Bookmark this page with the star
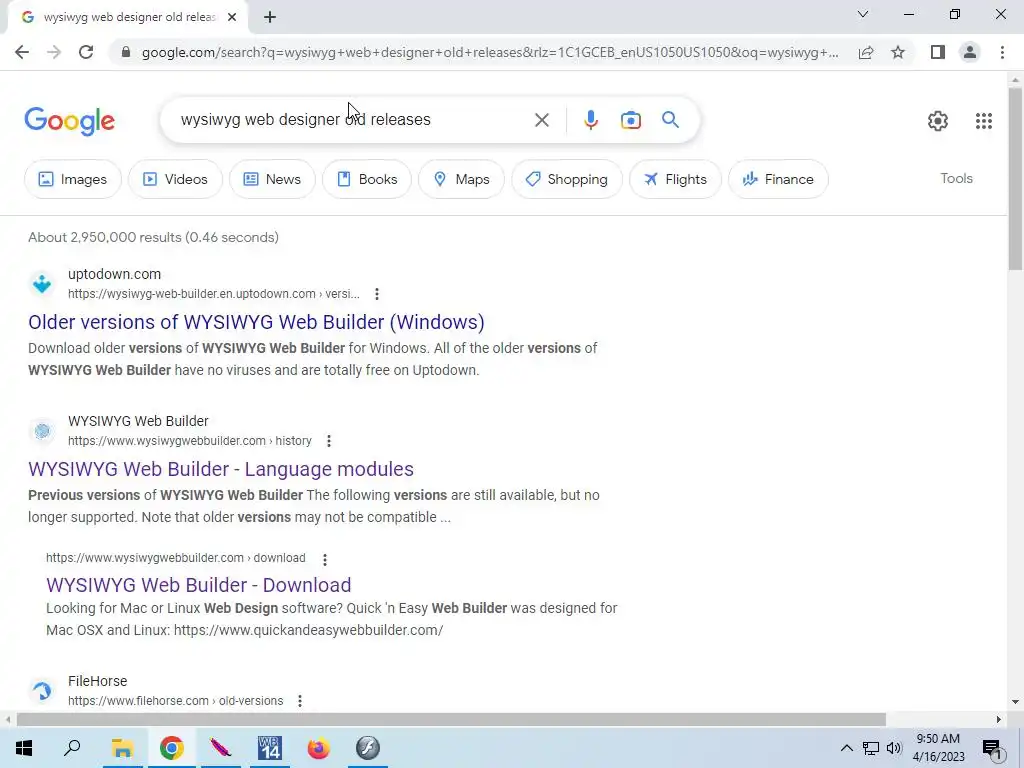 click(898, 52)
